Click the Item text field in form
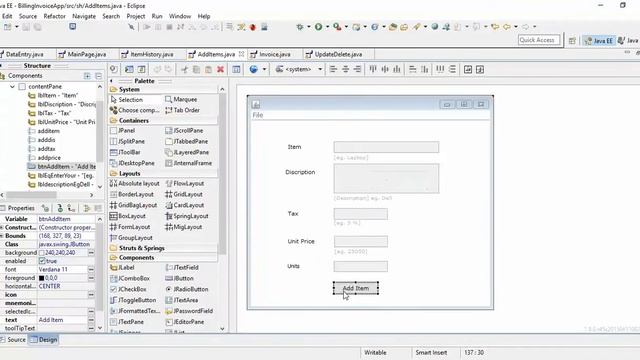640x360 pixels. pos(386,147)
